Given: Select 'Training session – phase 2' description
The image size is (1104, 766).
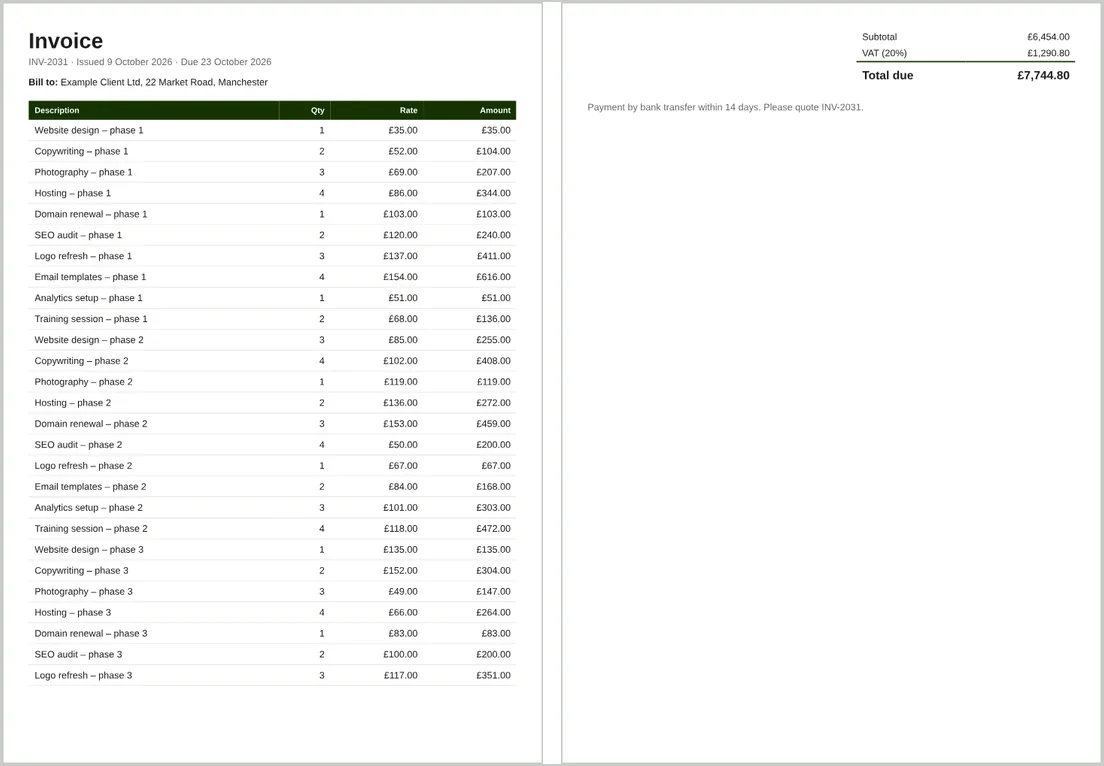Looking at the screenshot, I should tap(91, 529).
